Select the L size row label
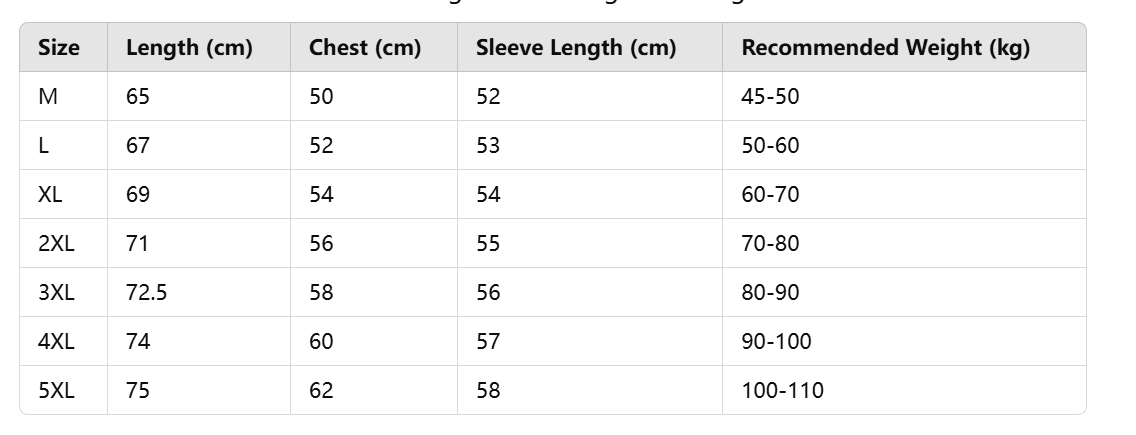This screenshot has height=435, width=1136. click(44, 146)
